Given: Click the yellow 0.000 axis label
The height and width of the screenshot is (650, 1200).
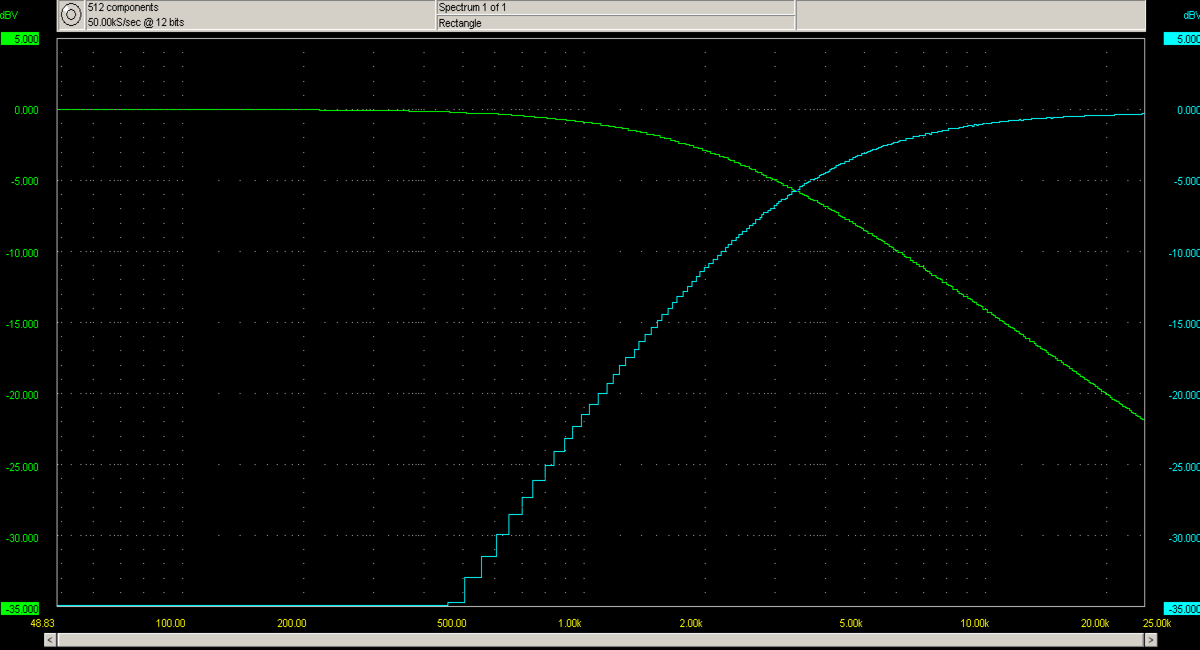Looking at the screenshot, I should pos(26,110).
